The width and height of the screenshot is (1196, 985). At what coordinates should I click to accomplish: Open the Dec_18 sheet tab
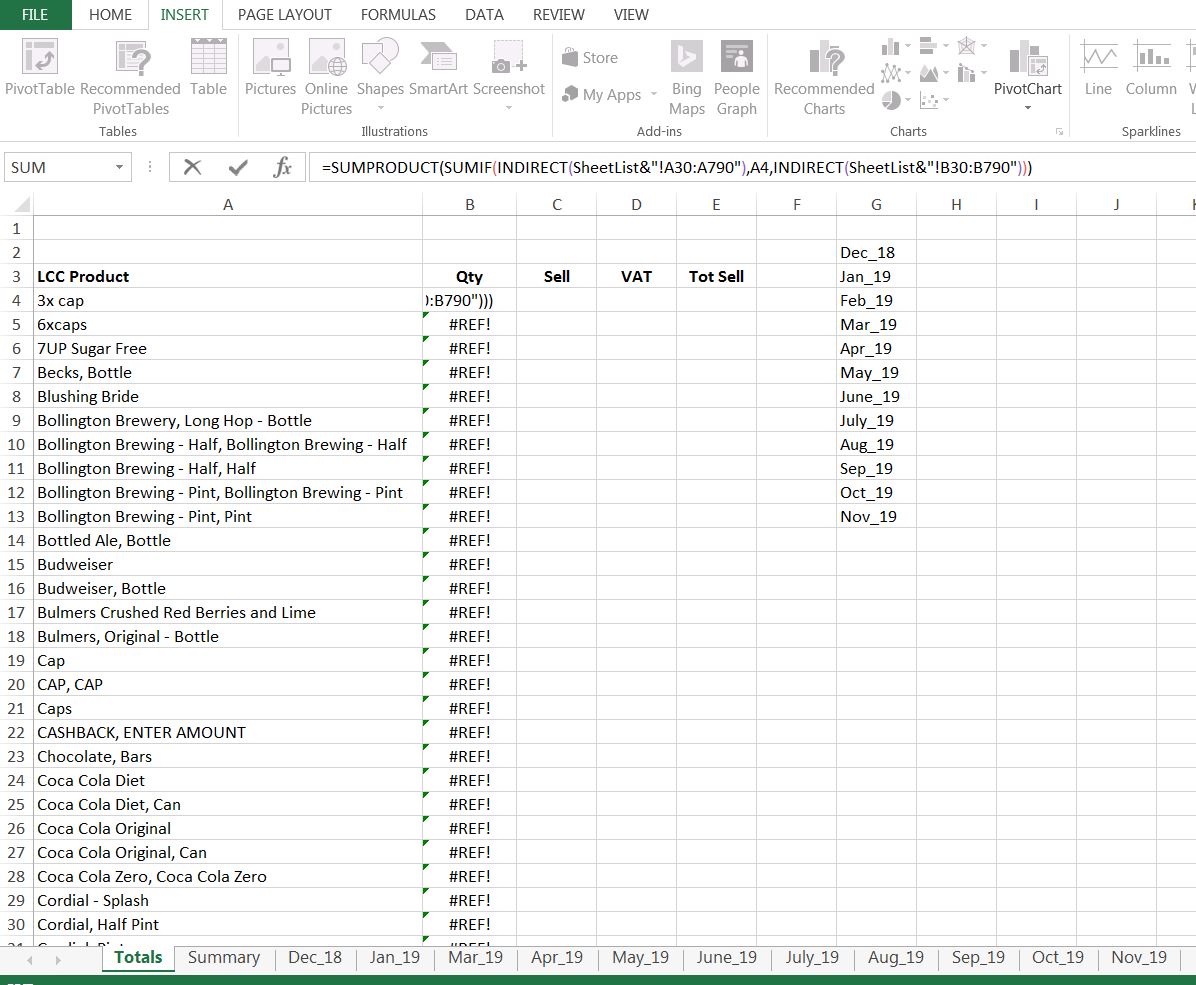tap(314, 958)
